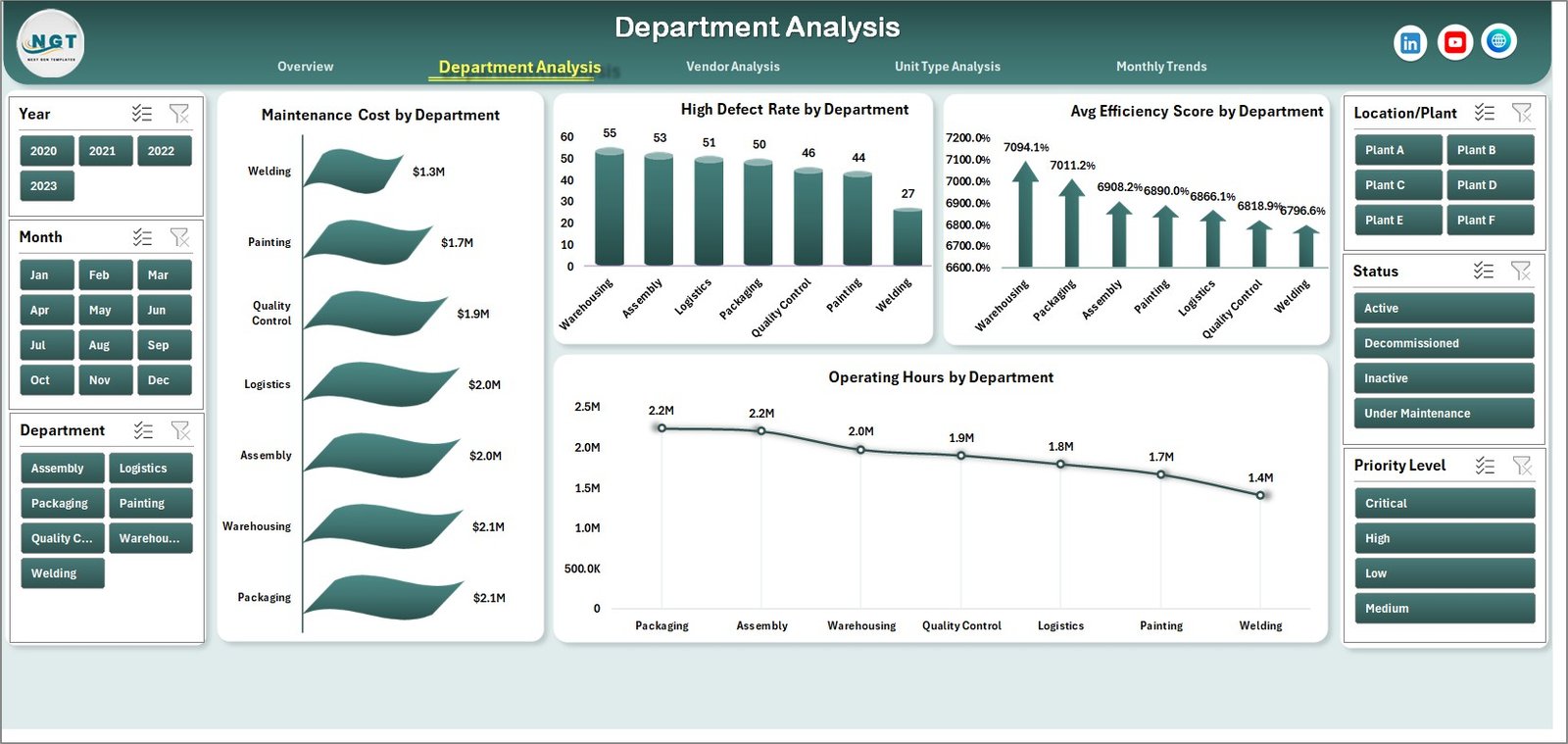Viewport: 1568px width, 744px height.
Task: Clear filter on Year slicer
Action: point(179,114)
